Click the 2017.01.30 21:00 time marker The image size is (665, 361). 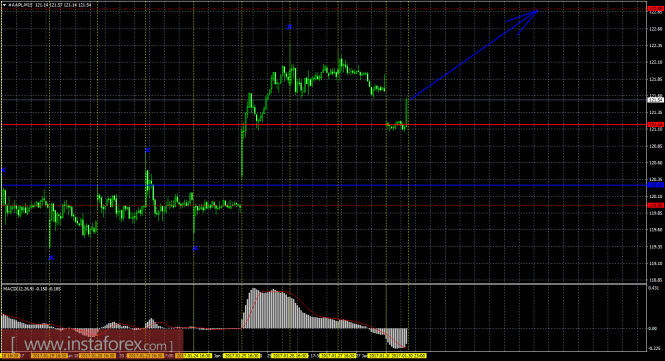409,355
